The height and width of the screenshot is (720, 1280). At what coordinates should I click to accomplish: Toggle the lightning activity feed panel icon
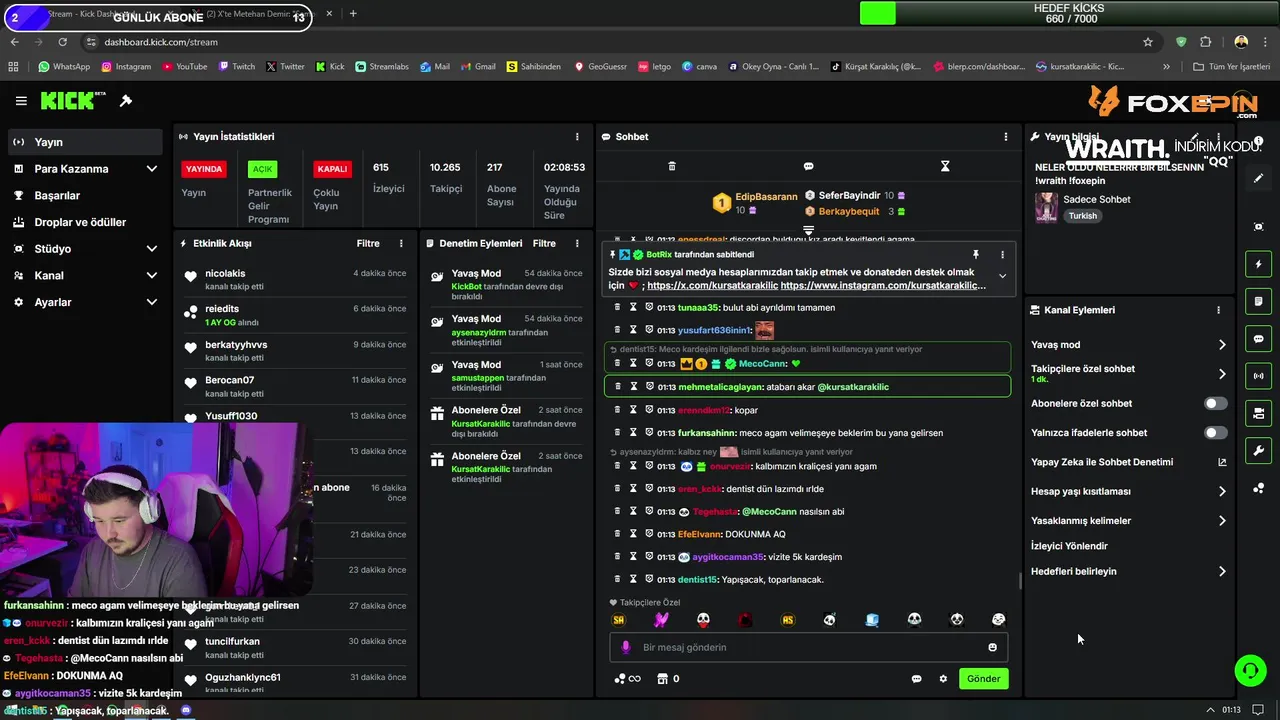1259,264
